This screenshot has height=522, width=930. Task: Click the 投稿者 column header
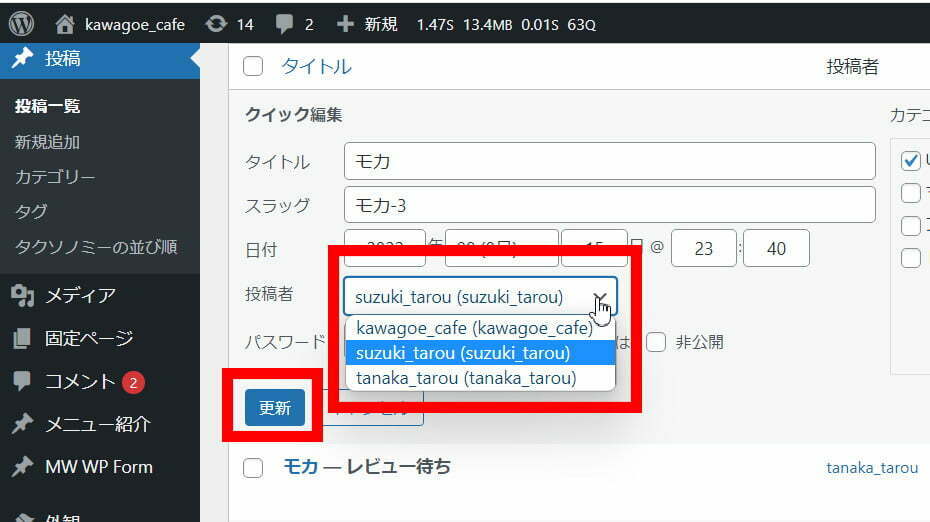(852, 66)
